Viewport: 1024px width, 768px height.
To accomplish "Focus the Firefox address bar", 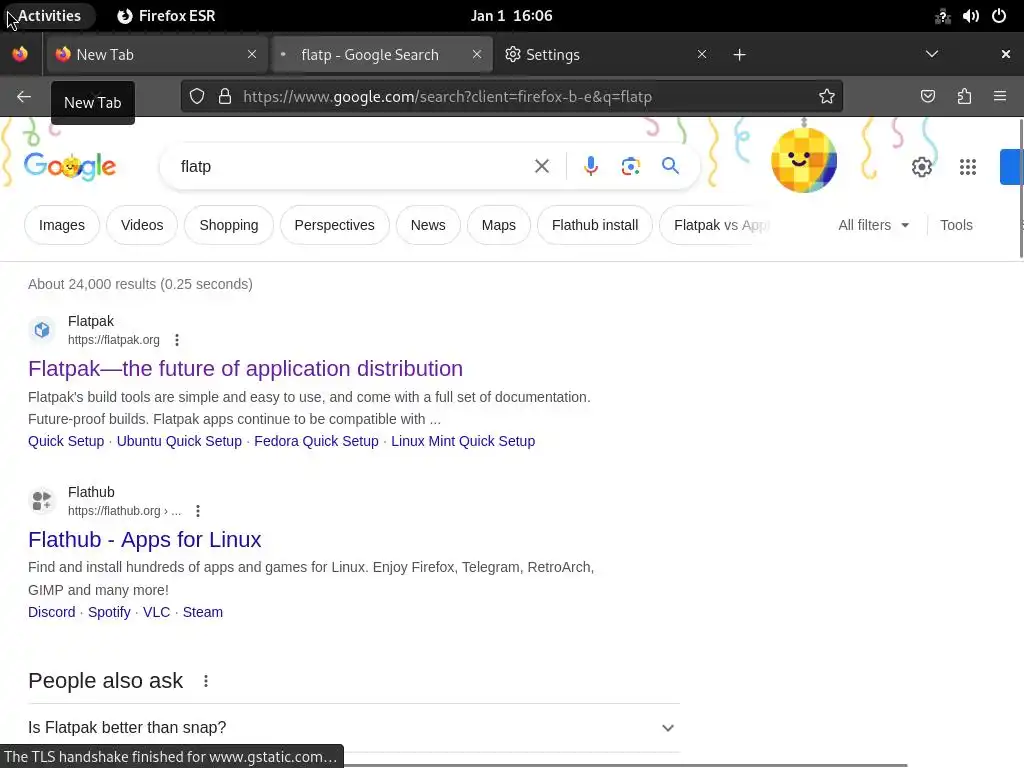I will tap(512, 97).
